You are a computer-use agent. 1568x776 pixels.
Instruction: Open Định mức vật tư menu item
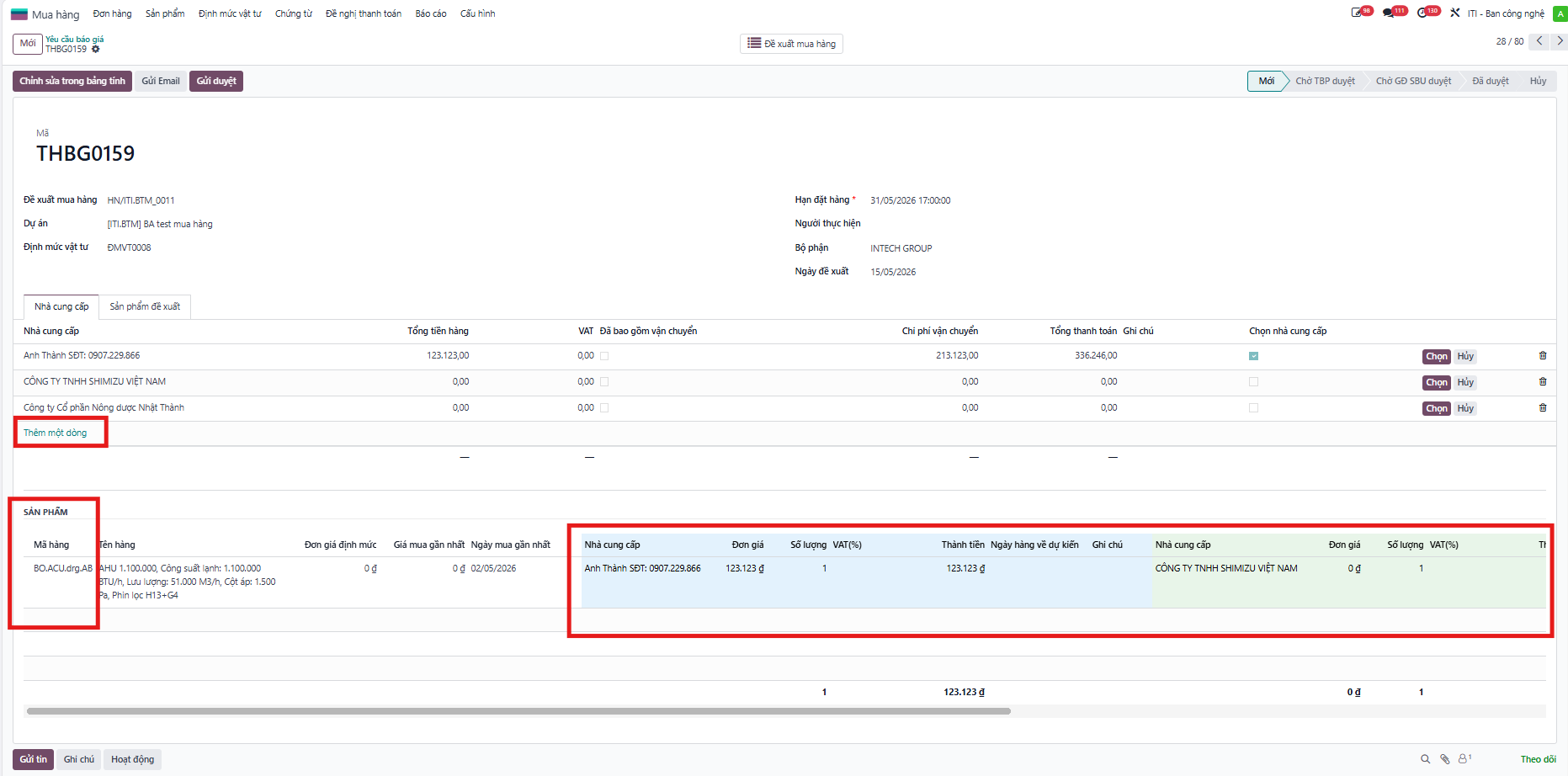click(x=230, y=13)
